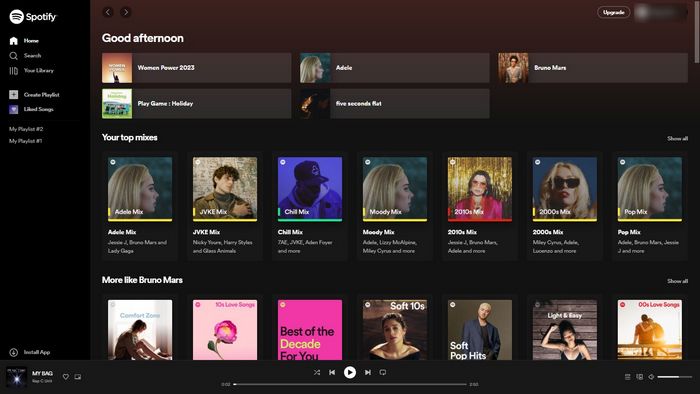Viewport: 700px width, 394px height.
Task: Play the current track
Action: tap(350, 372)
